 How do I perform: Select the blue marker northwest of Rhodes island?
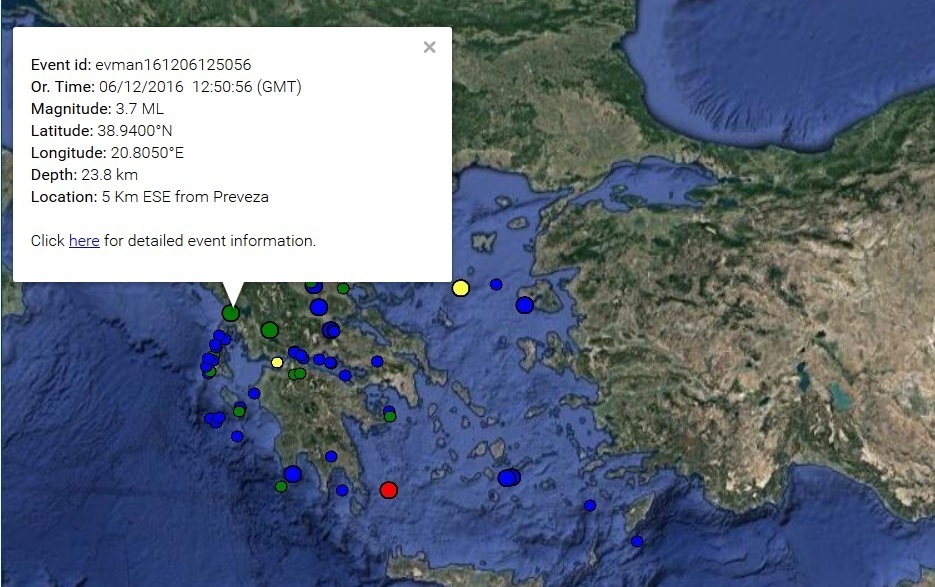pos(590,505)
